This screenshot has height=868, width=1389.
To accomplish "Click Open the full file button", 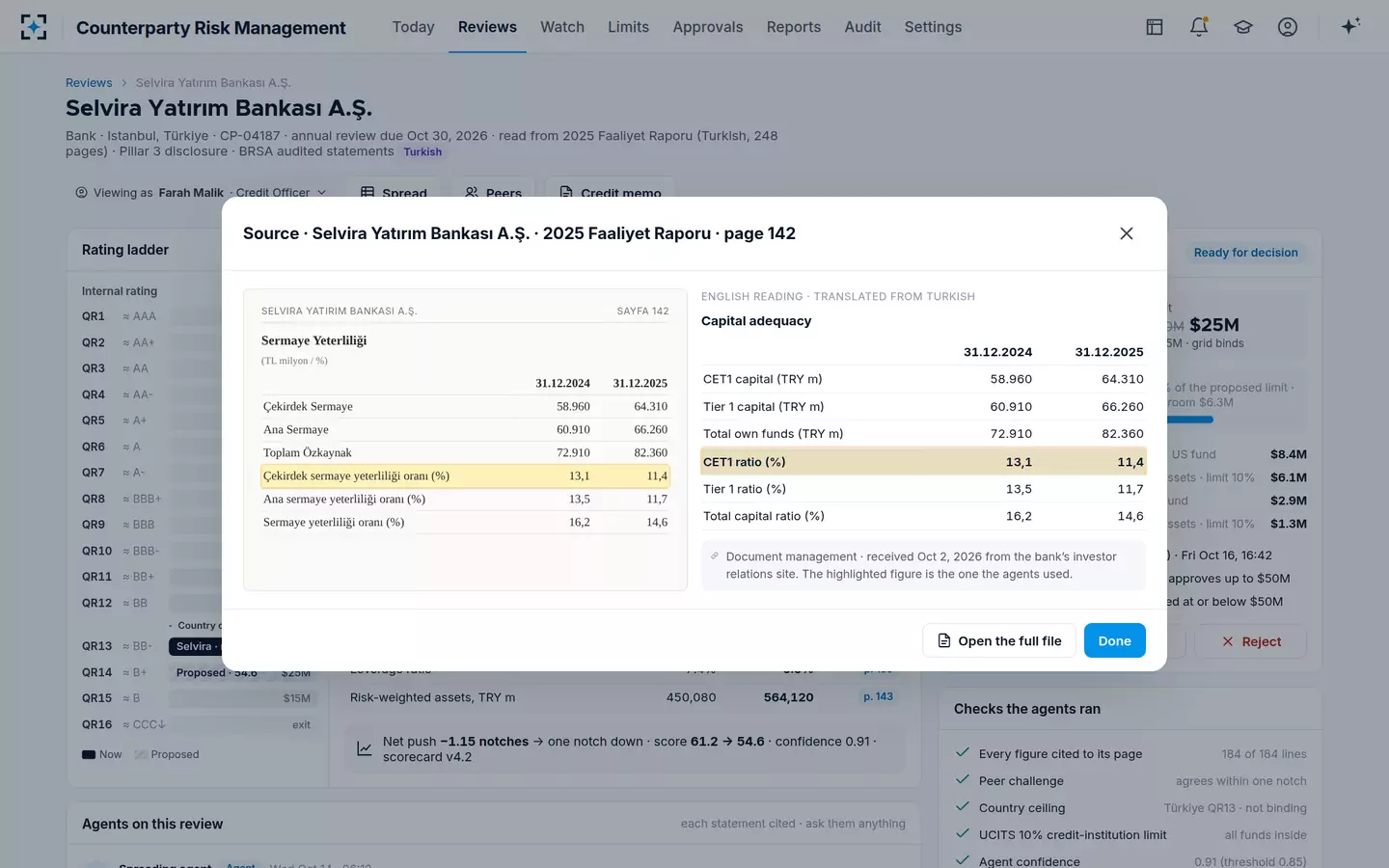I will (999, 640).
